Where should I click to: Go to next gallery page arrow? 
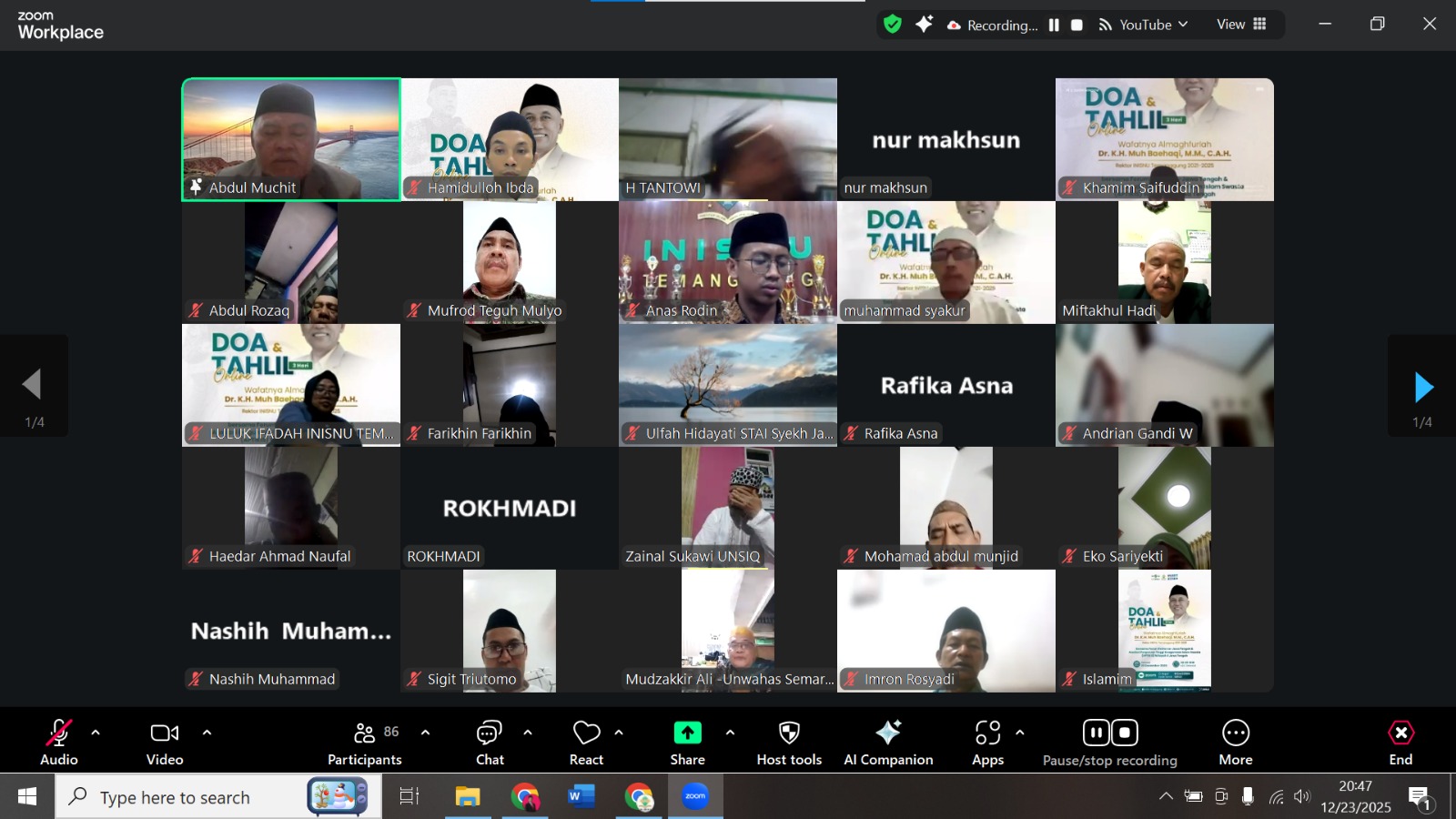coord(1423,388)
